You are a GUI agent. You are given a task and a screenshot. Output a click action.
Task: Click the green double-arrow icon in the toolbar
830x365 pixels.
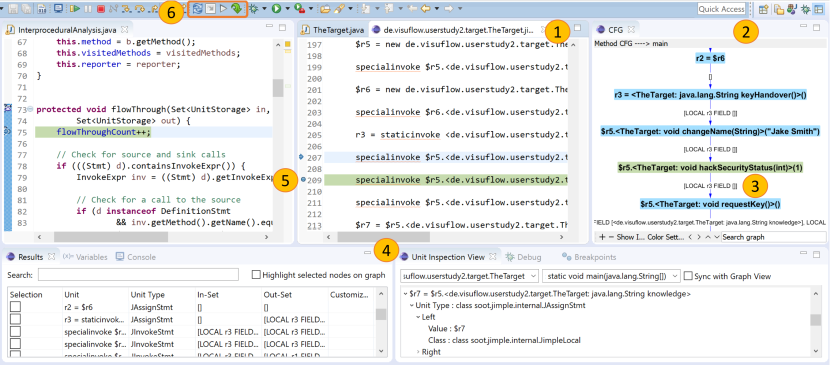(x=236, y=9)
